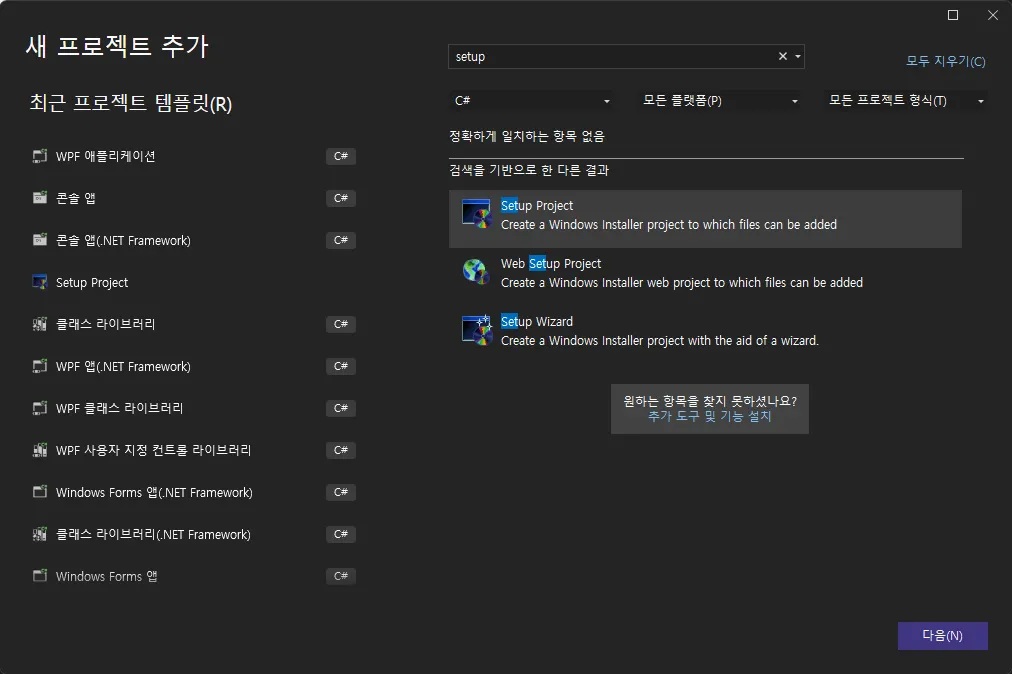1012x674 pixels.
Task: Click the WPF 클래스 라이브러리 icon
Action: 40,408
